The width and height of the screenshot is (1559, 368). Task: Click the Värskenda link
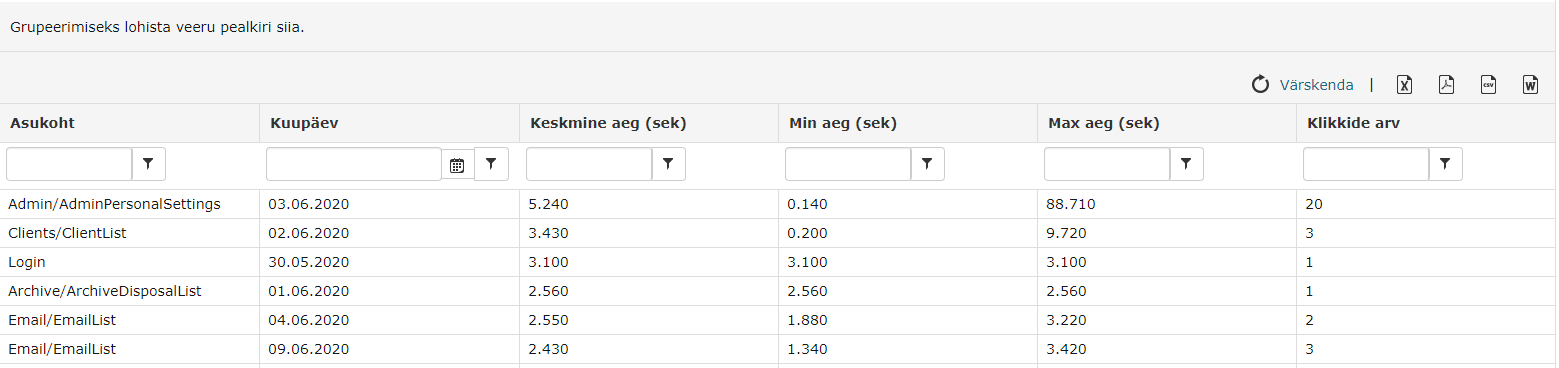(1316, 85)
